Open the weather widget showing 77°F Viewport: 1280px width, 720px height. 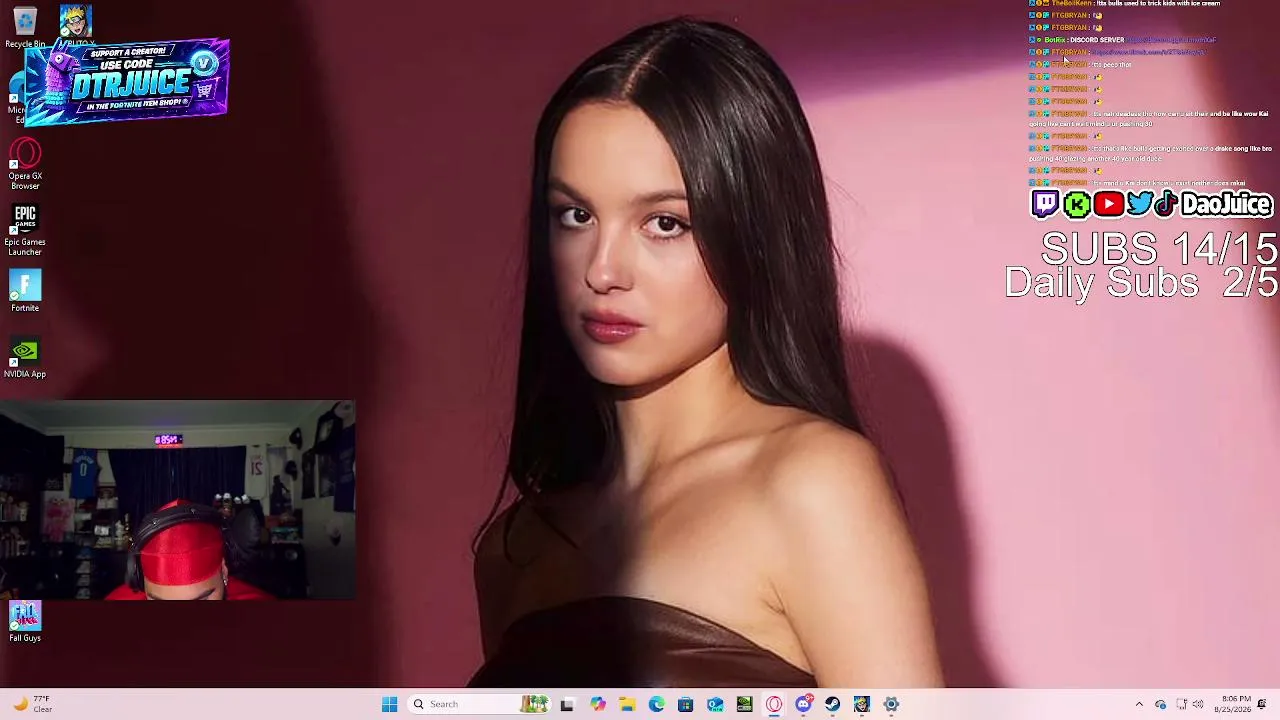(x=32, y=704)
